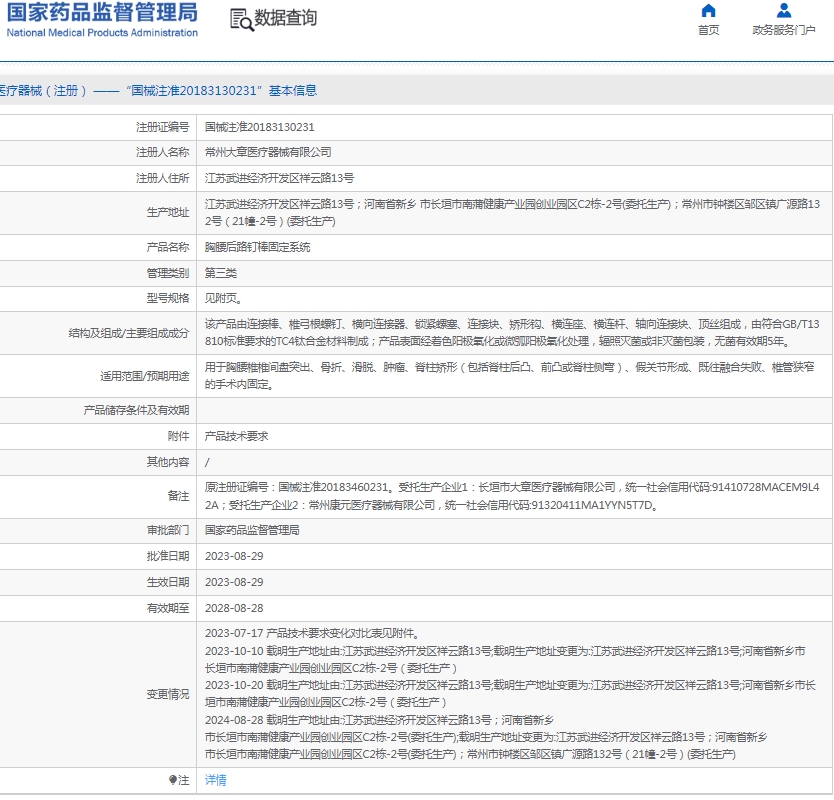The image size is (834, 800).
Task: Click the 2023-07-17 change entry line
Action: point(312,634)
